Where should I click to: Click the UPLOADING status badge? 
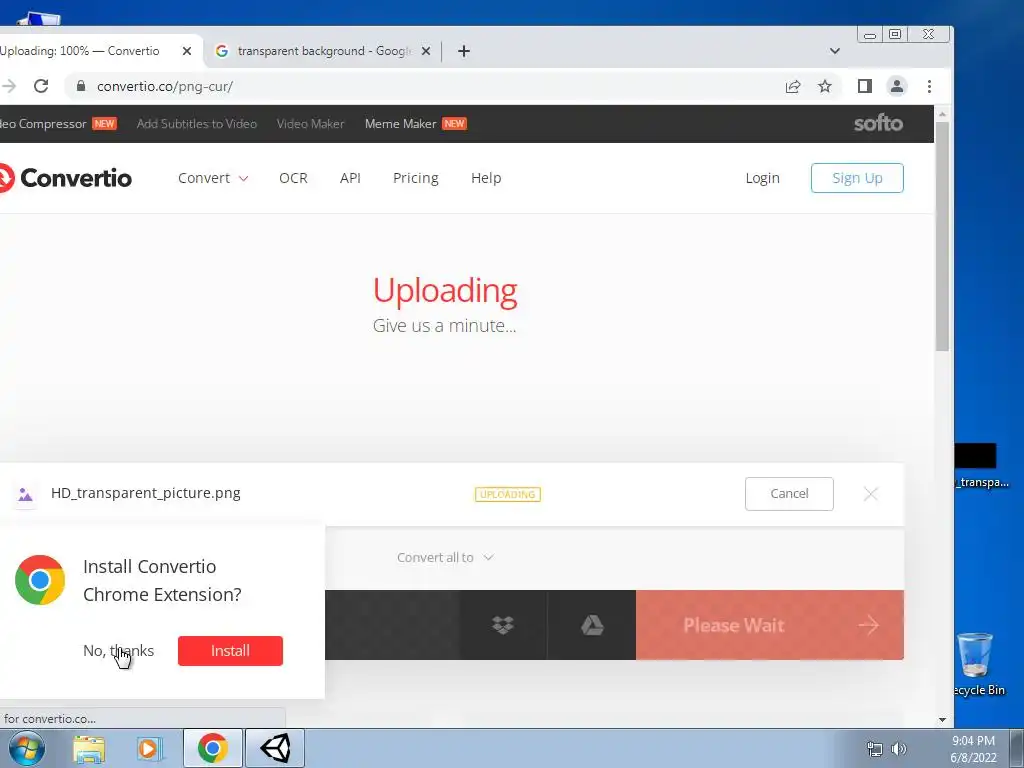507,494
